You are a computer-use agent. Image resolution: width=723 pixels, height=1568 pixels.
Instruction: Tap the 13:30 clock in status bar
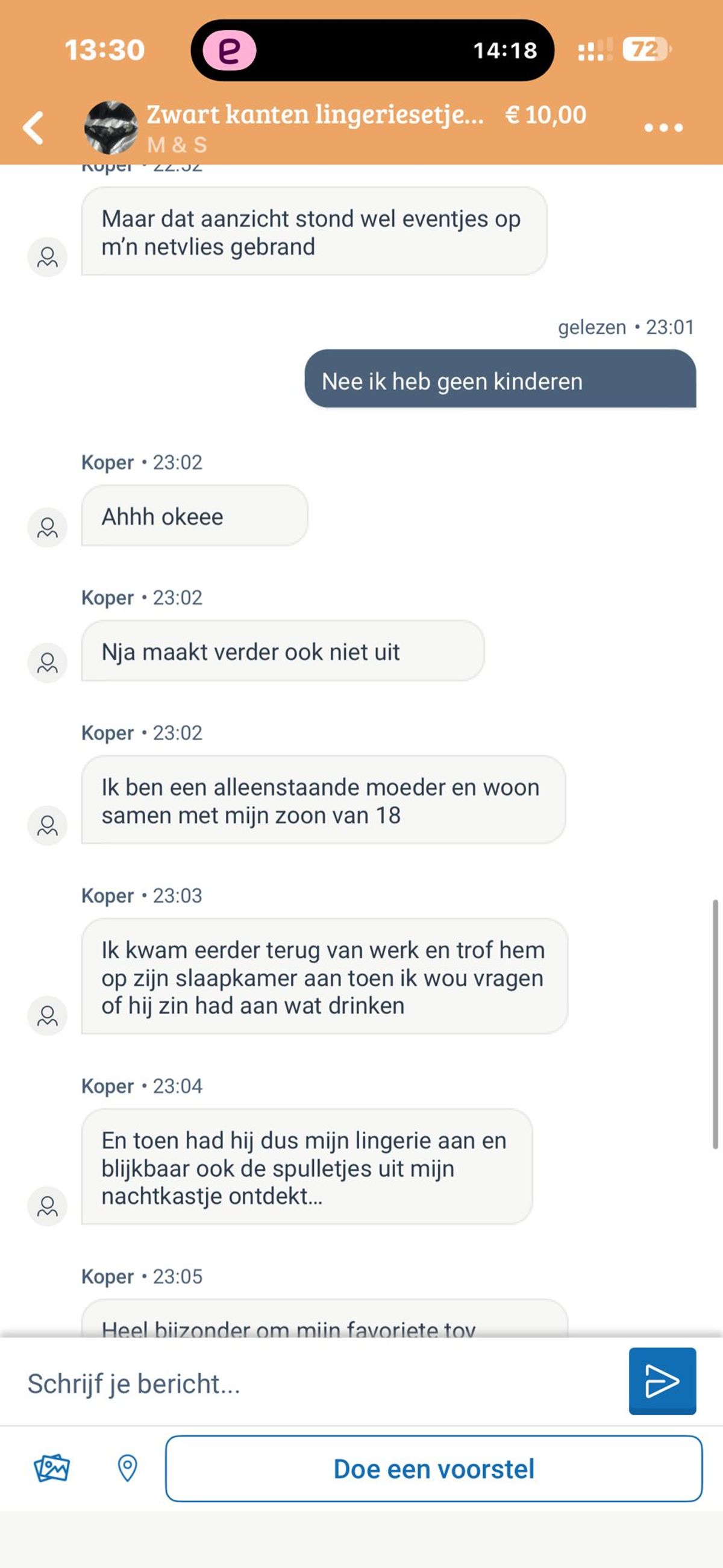pos(105,50)
